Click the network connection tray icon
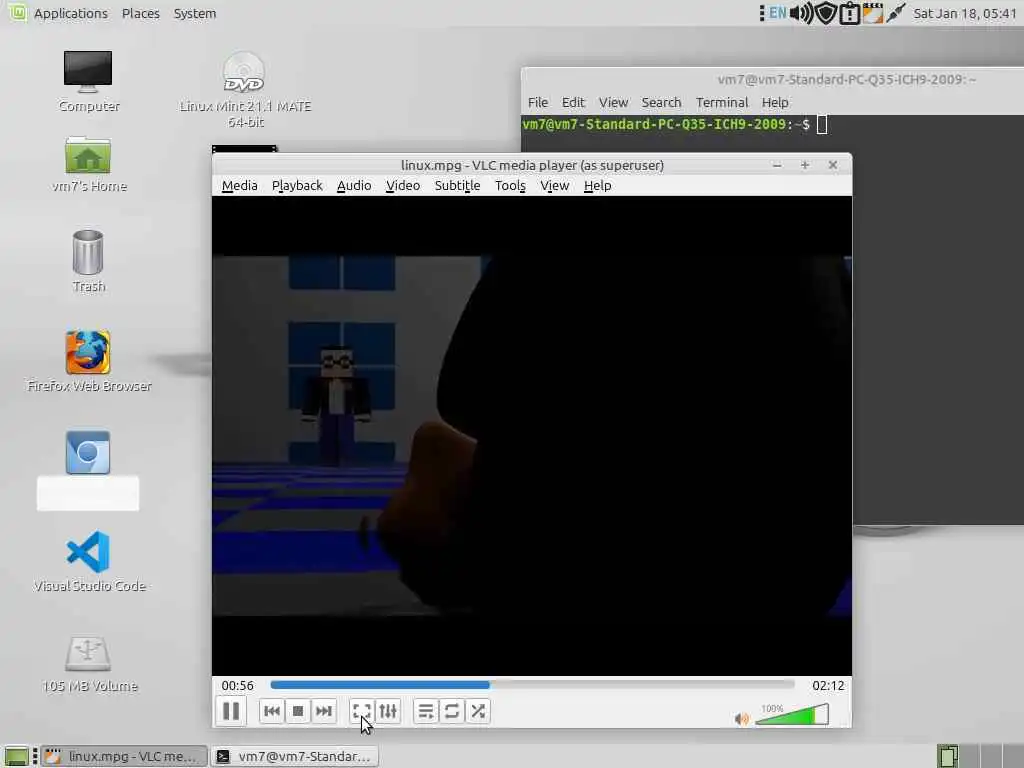 pyautogui.click(x=896, y=13)
